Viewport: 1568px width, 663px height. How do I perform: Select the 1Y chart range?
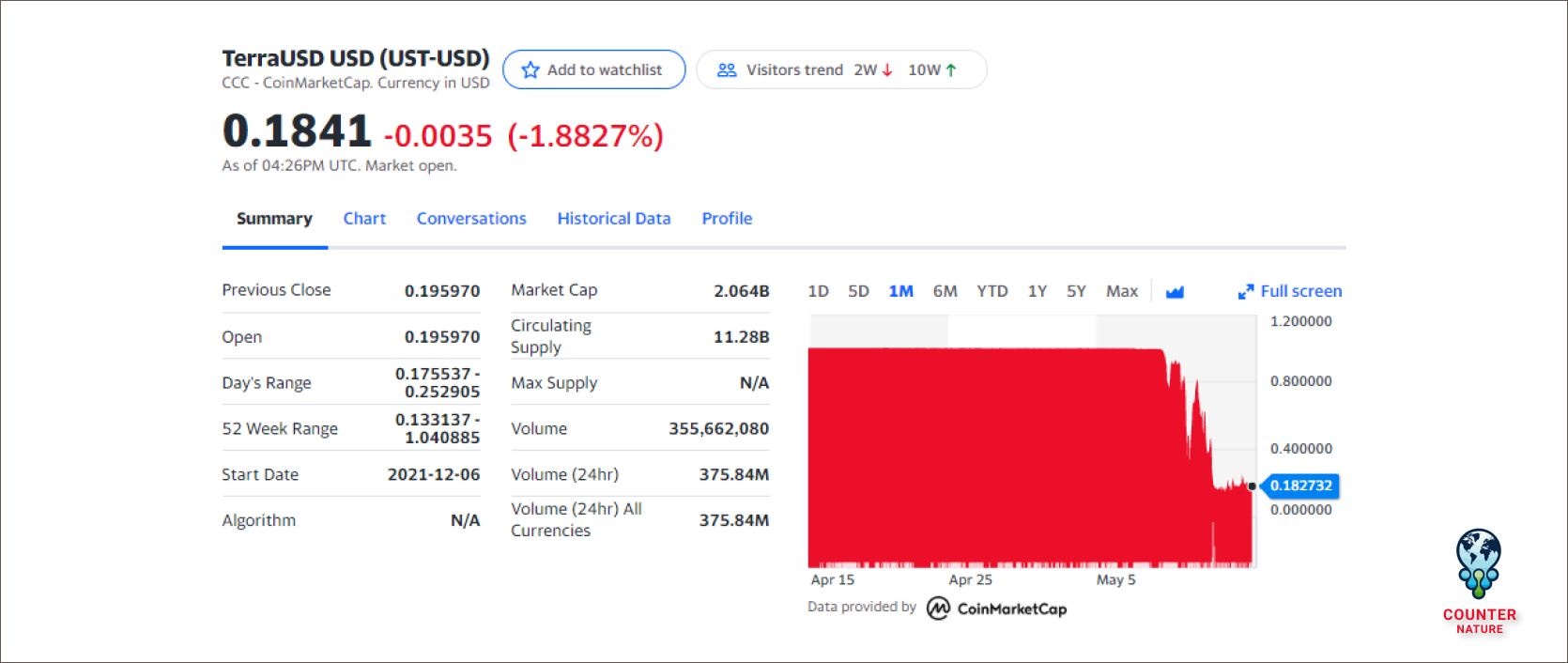1038,291
